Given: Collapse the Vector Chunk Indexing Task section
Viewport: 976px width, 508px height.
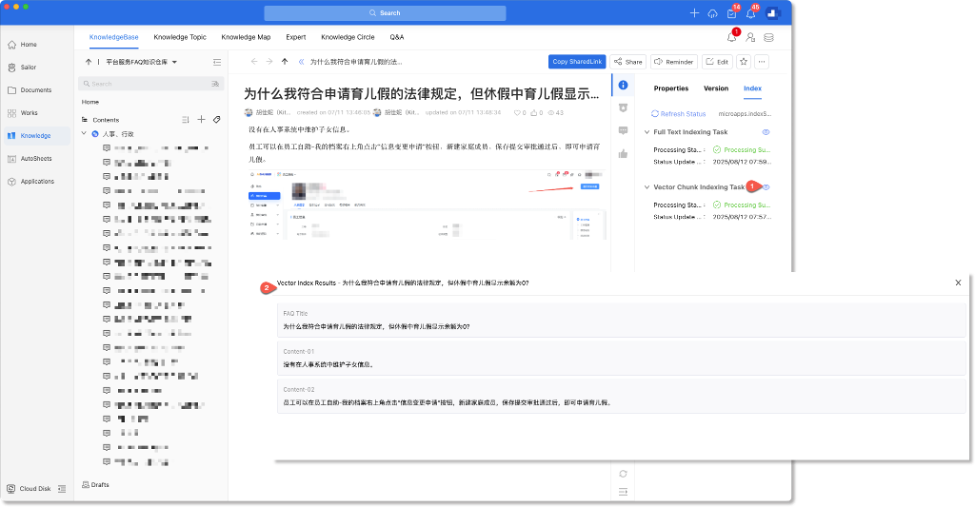Looking at the screenshot, I should point(646,187).
